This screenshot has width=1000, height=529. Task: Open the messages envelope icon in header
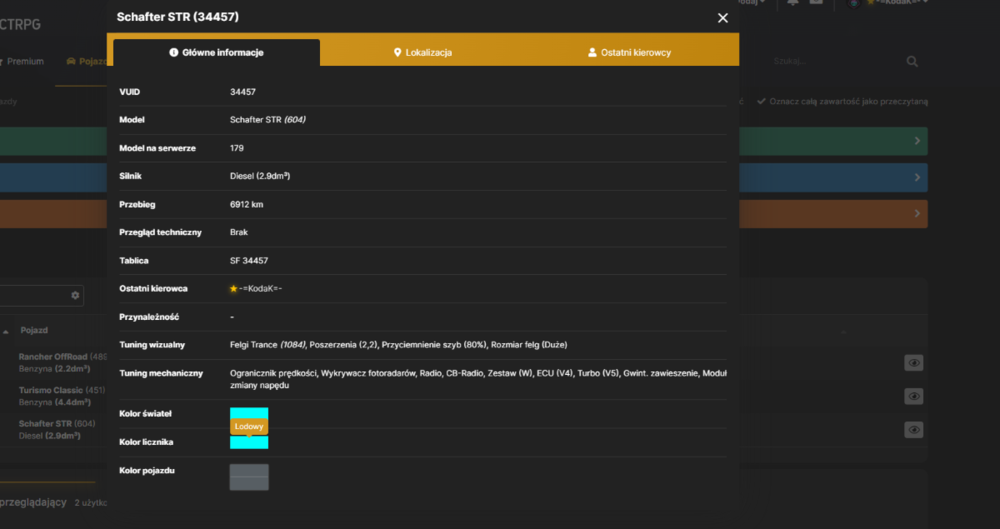[x=816, y=3]
